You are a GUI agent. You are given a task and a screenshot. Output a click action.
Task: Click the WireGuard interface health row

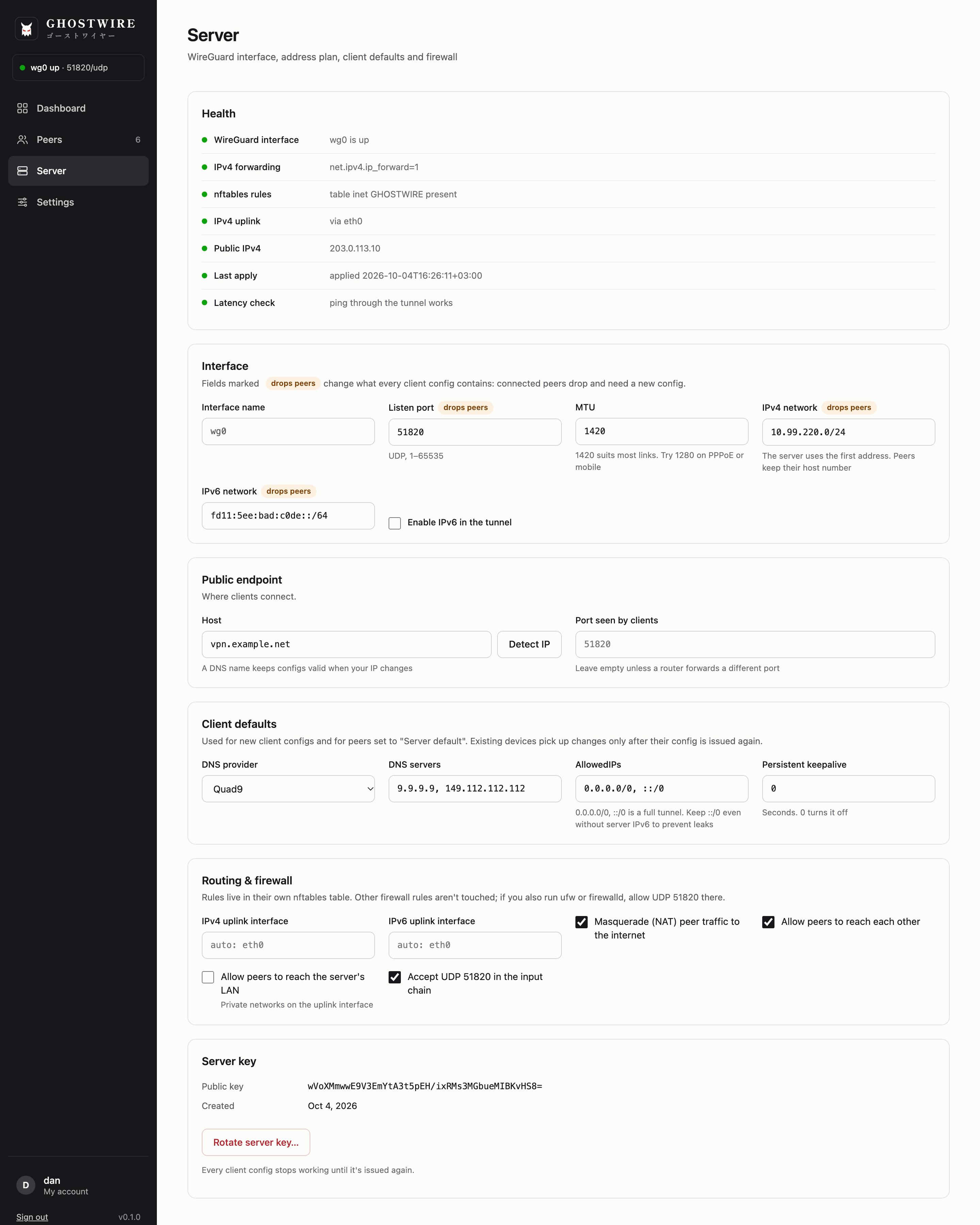(x=568, y=140)
